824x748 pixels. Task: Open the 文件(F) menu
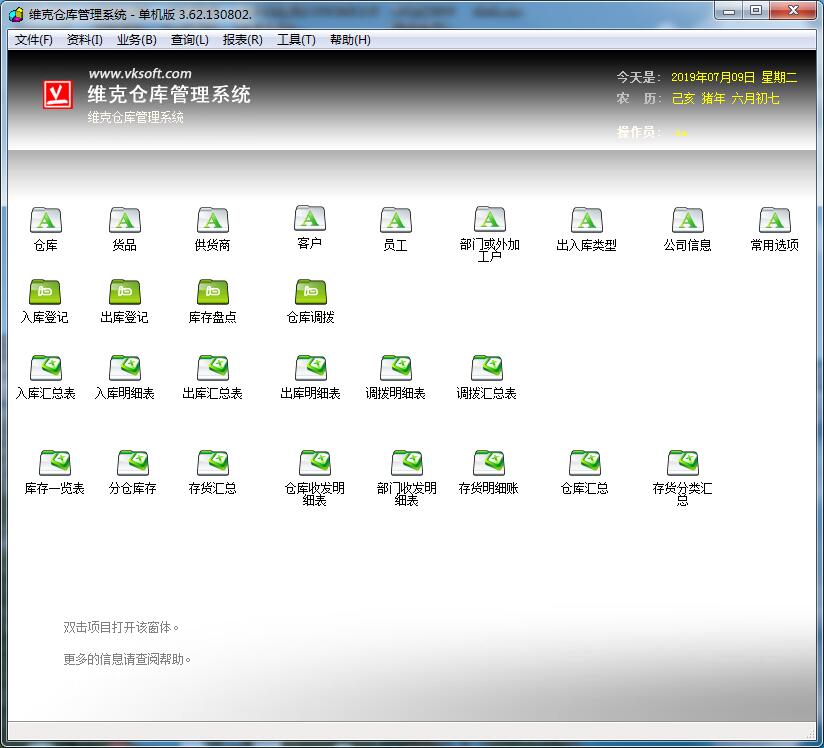coord(34,40)
